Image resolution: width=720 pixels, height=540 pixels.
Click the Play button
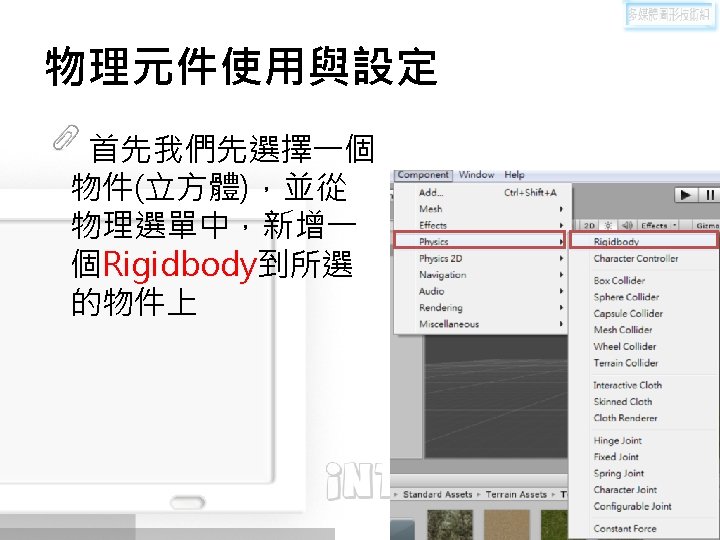click(686, 195)
